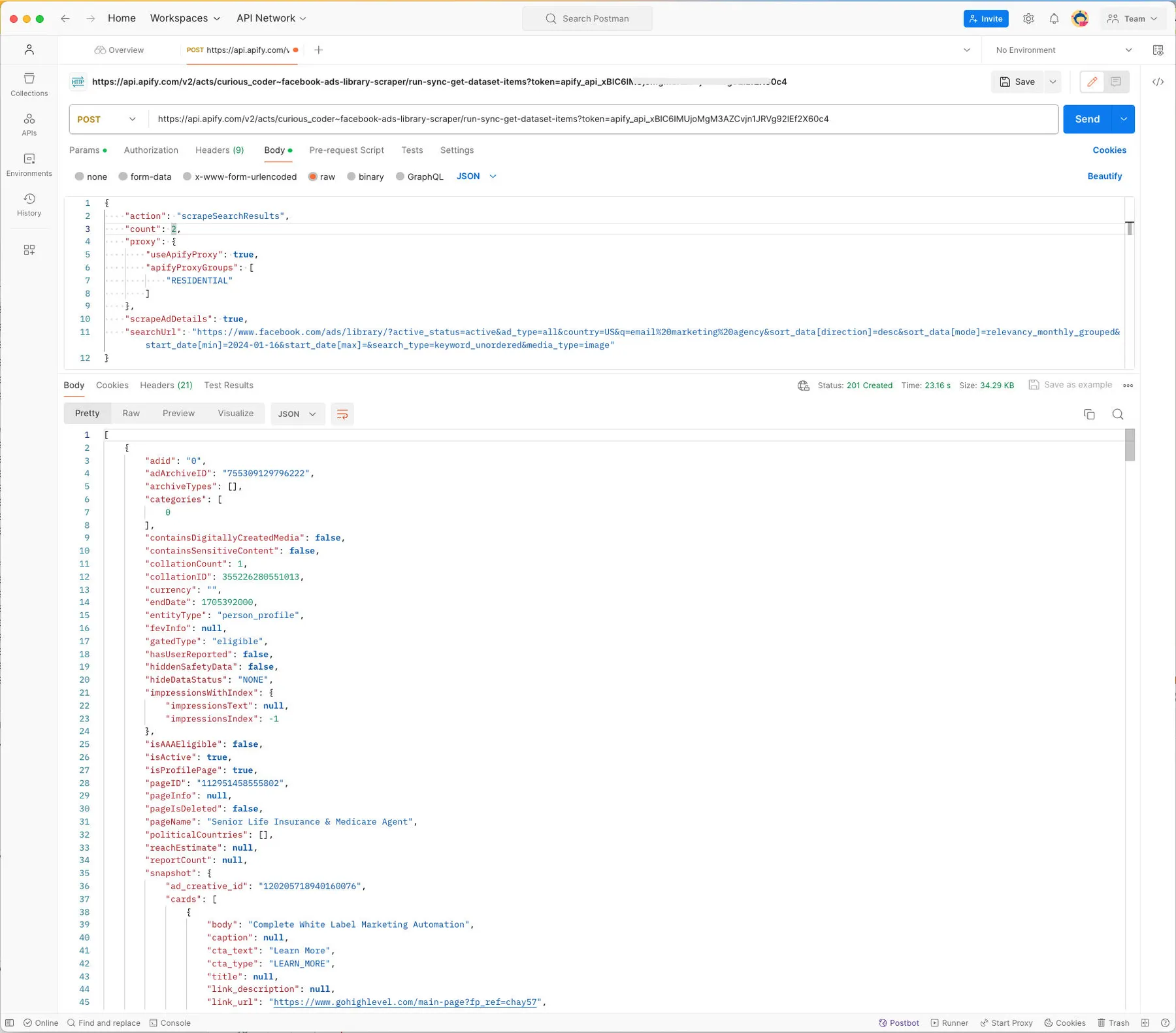Open the Workspaces dropdown
The height and width of the screenshot is (1033, 1176).
pyautogui.click(x=185, y=18)
